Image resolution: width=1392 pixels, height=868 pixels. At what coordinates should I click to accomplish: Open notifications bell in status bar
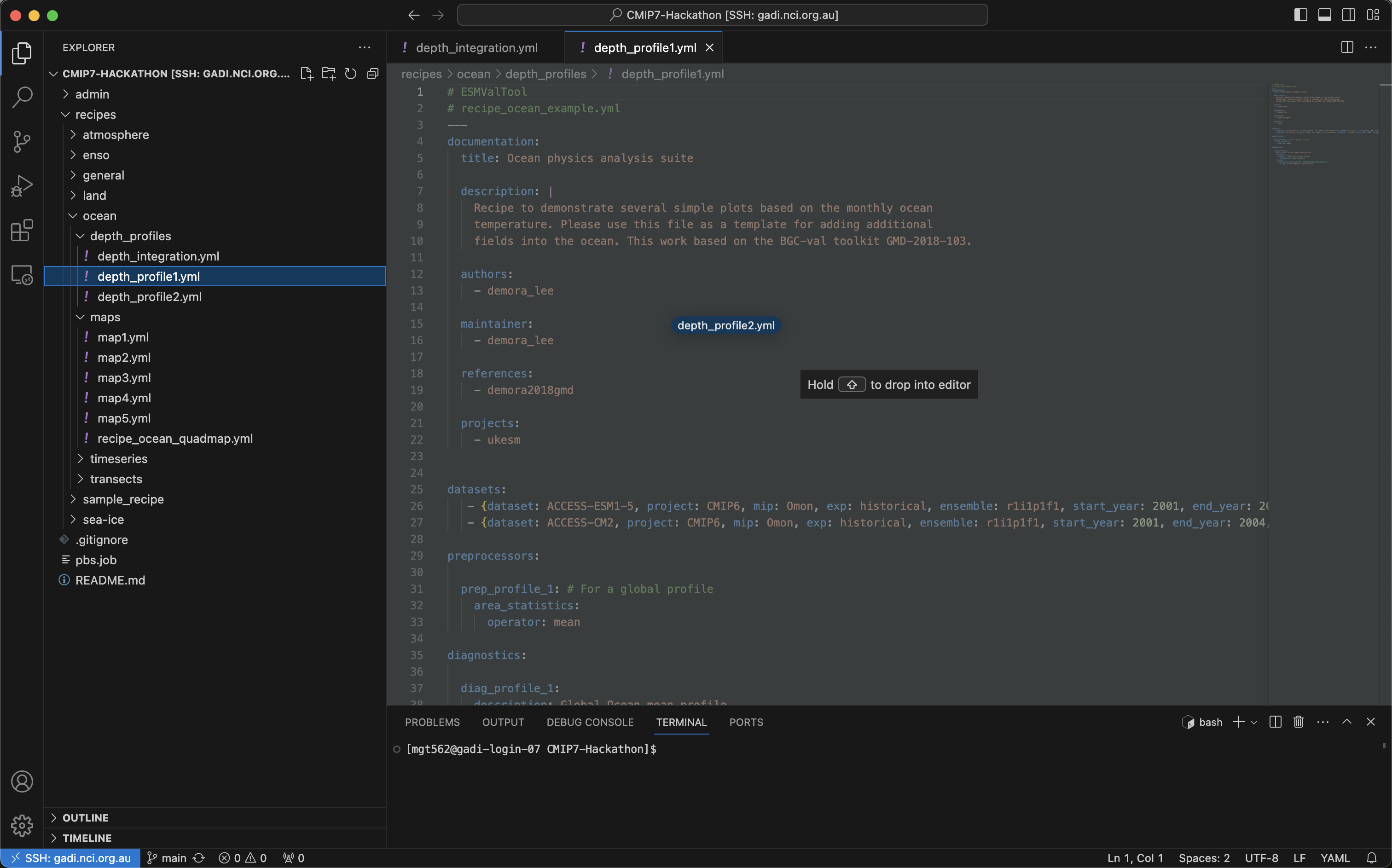click(1372, 858)
